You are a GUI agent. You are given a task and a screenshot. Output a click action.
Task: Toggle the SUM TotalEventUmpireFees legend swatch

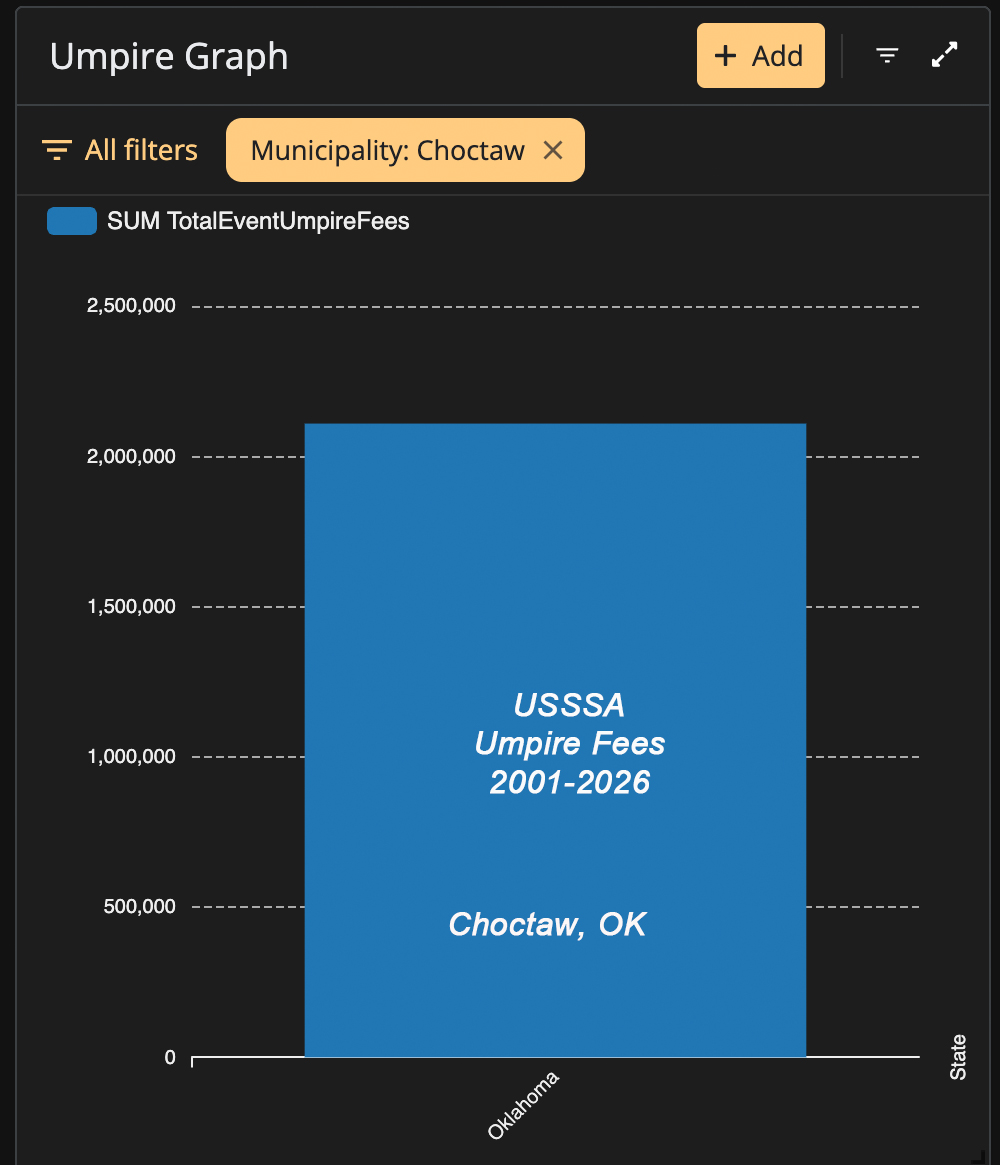tap(72, 221)
